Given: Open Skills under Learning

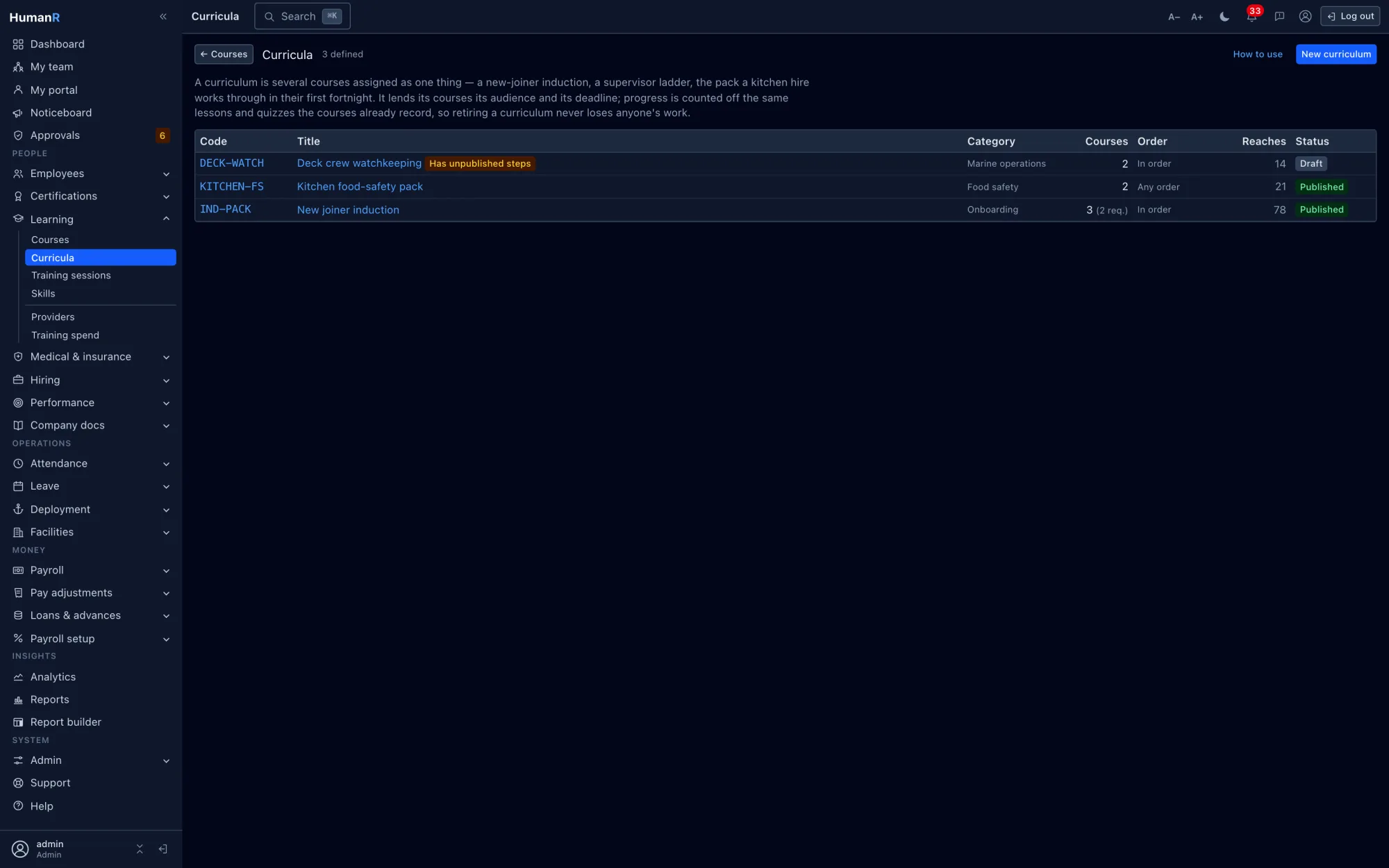Looking at the screenshot, I should (x=101, y=294).
